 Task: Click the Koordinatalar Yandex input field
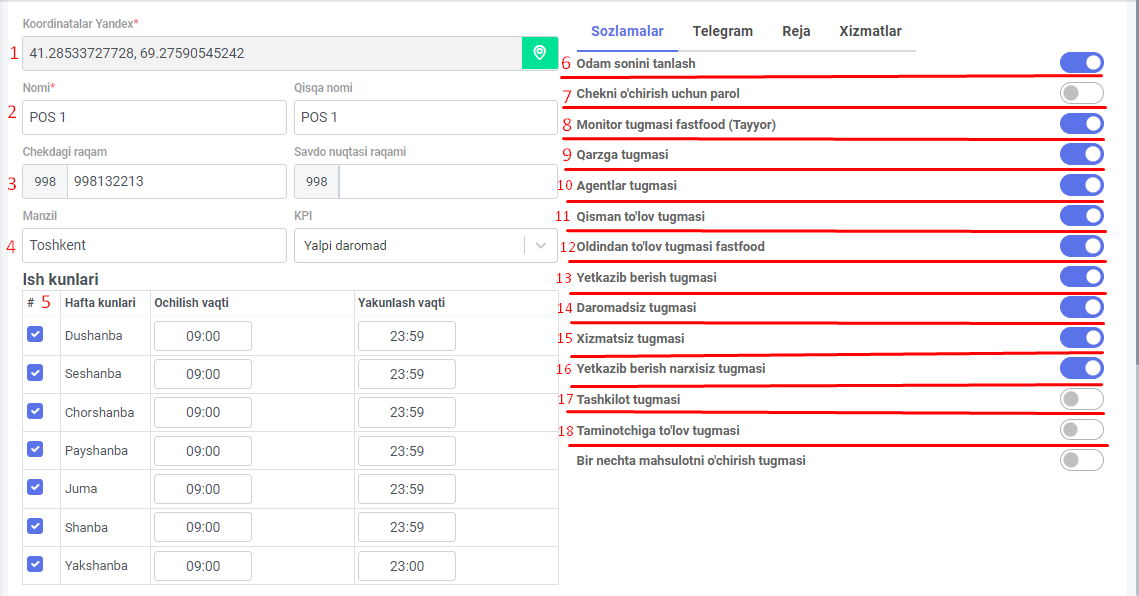[x=272, y=53]
